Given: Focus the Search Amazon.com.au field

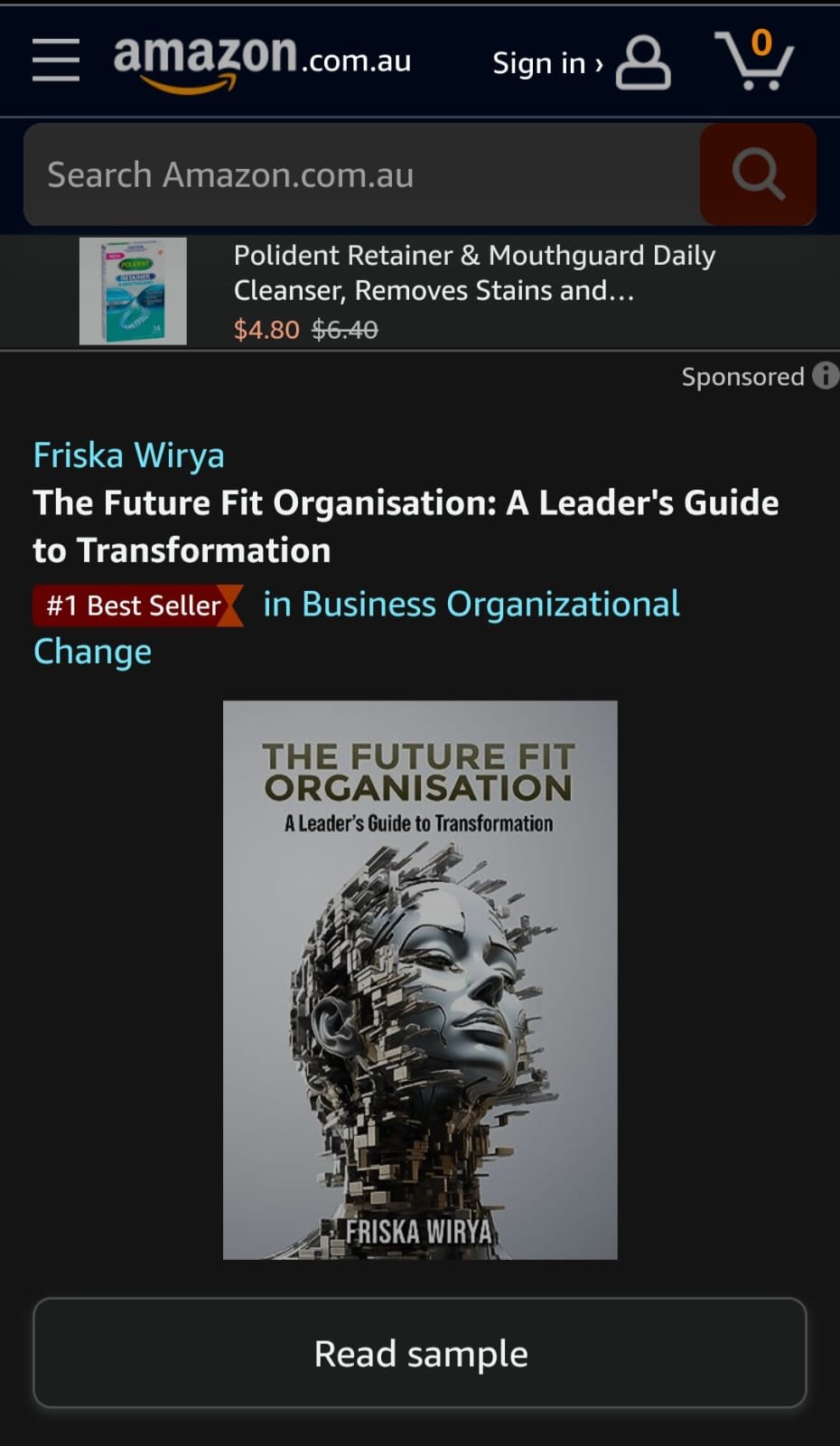Looking at the screenshot, I should point(362,174).
